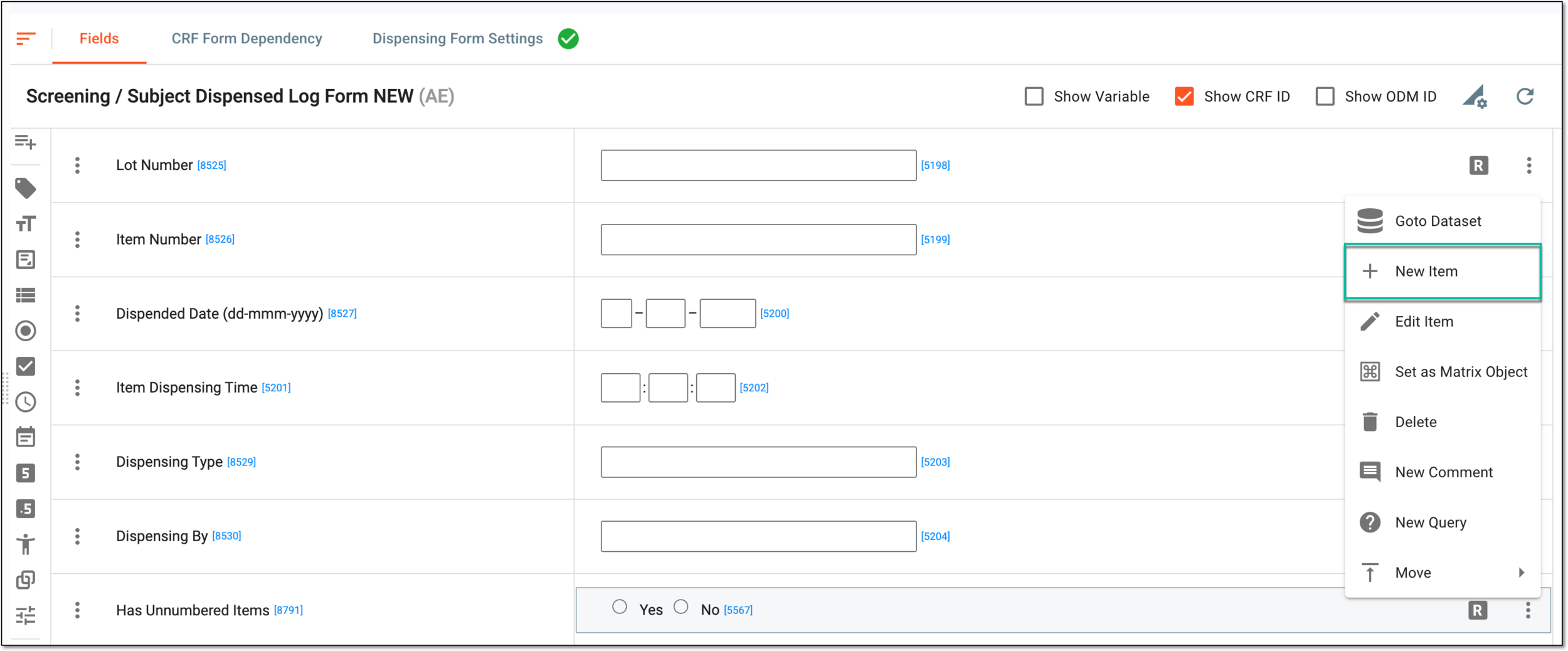The width and height of the screenshot is (1568, 651).
Task: Select the copy pages icon in sidebar
Action: (x=26, y=580)
